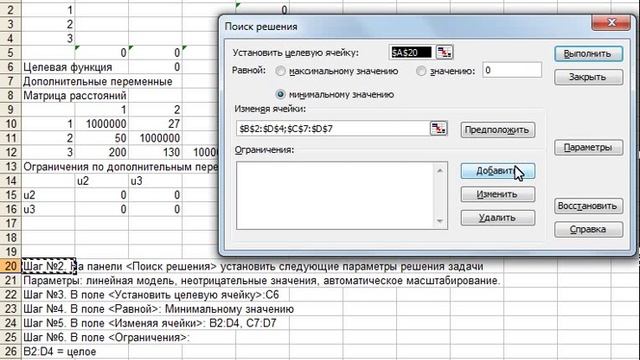
Task: Click the cell 'u2' in row 14
Action: click(x=102, y=181)
